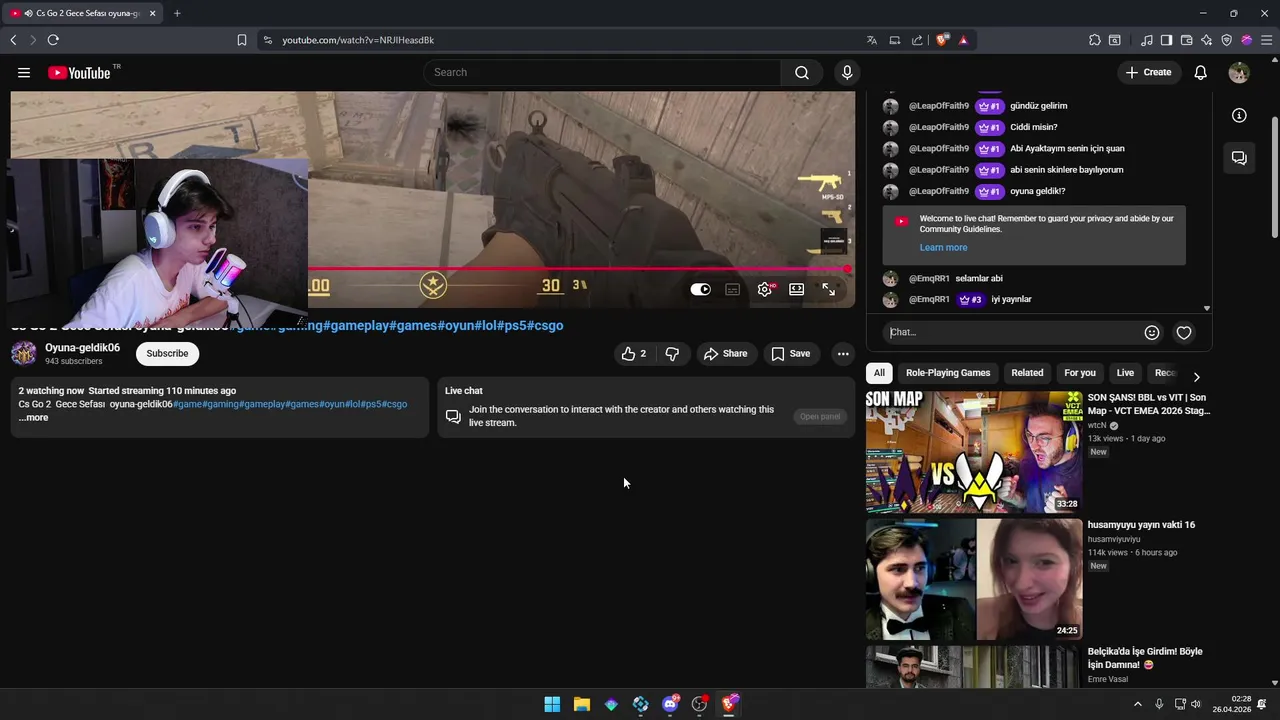This screenshot has height=720, width=1280.
Task: Open the Oyuna-geldik06 channel name link
Action: pos(82,348)
